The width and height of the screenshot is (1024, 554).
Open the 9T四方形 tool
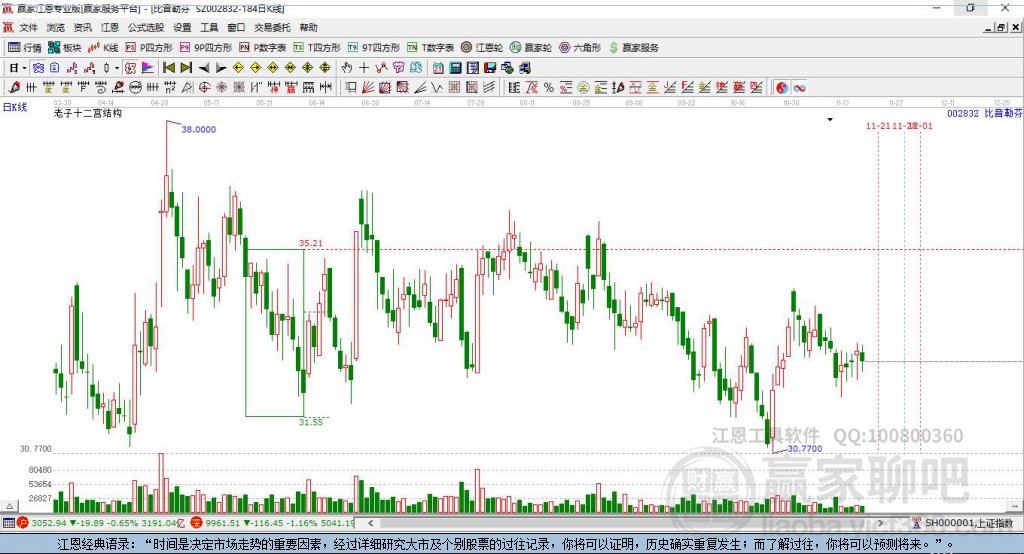pos(374,48)
